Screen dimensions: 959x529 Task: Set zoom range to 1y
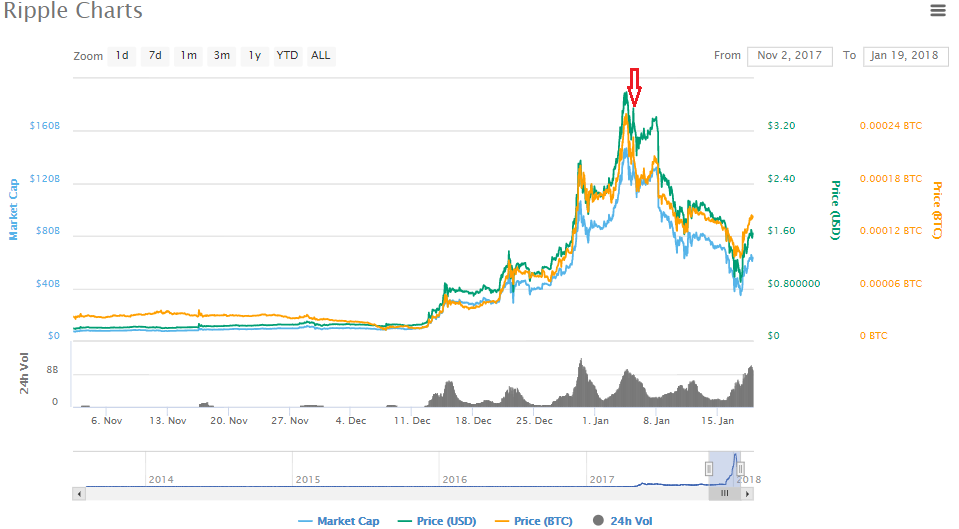click(x=254, y=56)
